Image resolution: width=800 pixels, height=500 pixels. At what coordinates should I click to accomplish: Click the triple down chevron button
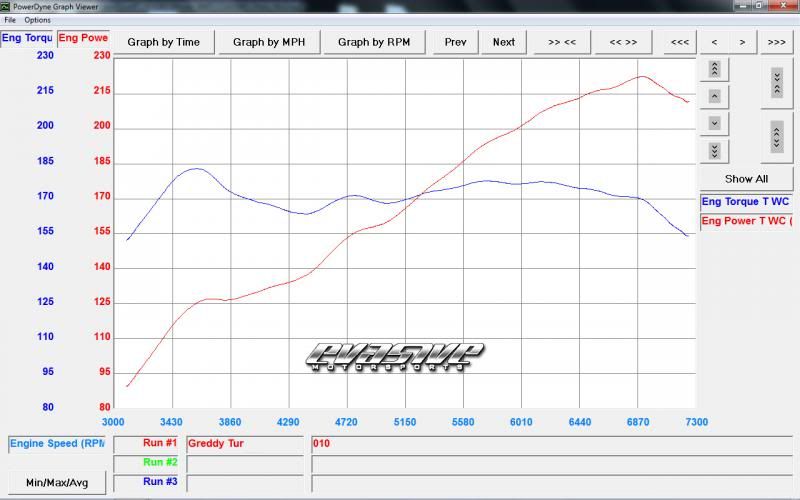pyautogui.click(x=714, y=151)
